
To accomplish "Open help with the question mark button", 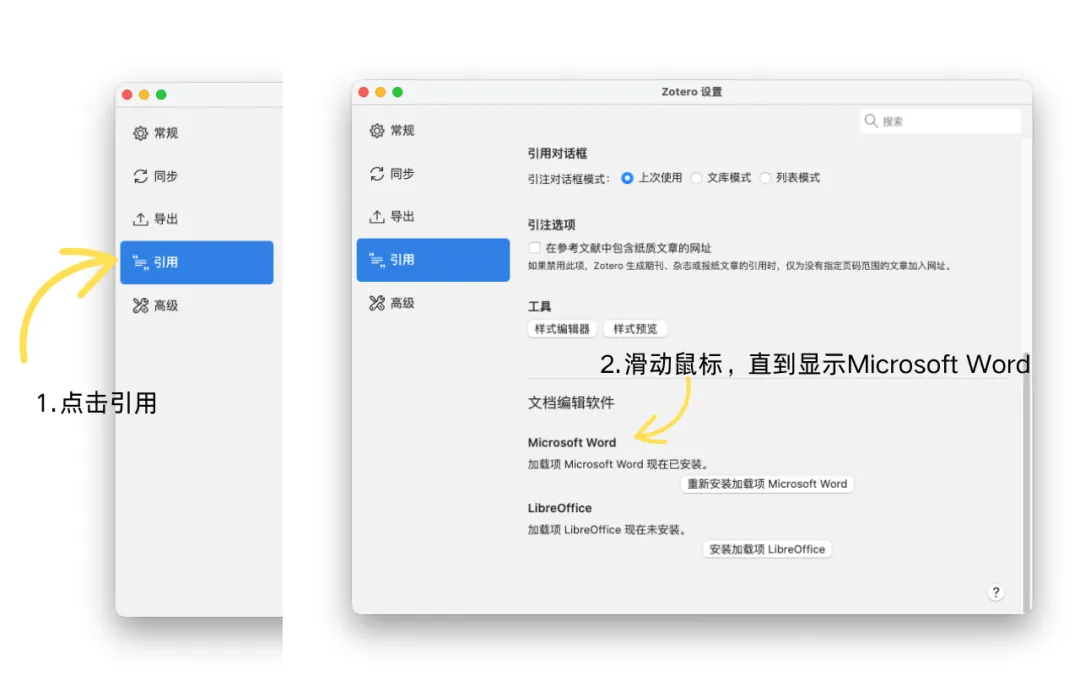I will (x=995, y=592).
